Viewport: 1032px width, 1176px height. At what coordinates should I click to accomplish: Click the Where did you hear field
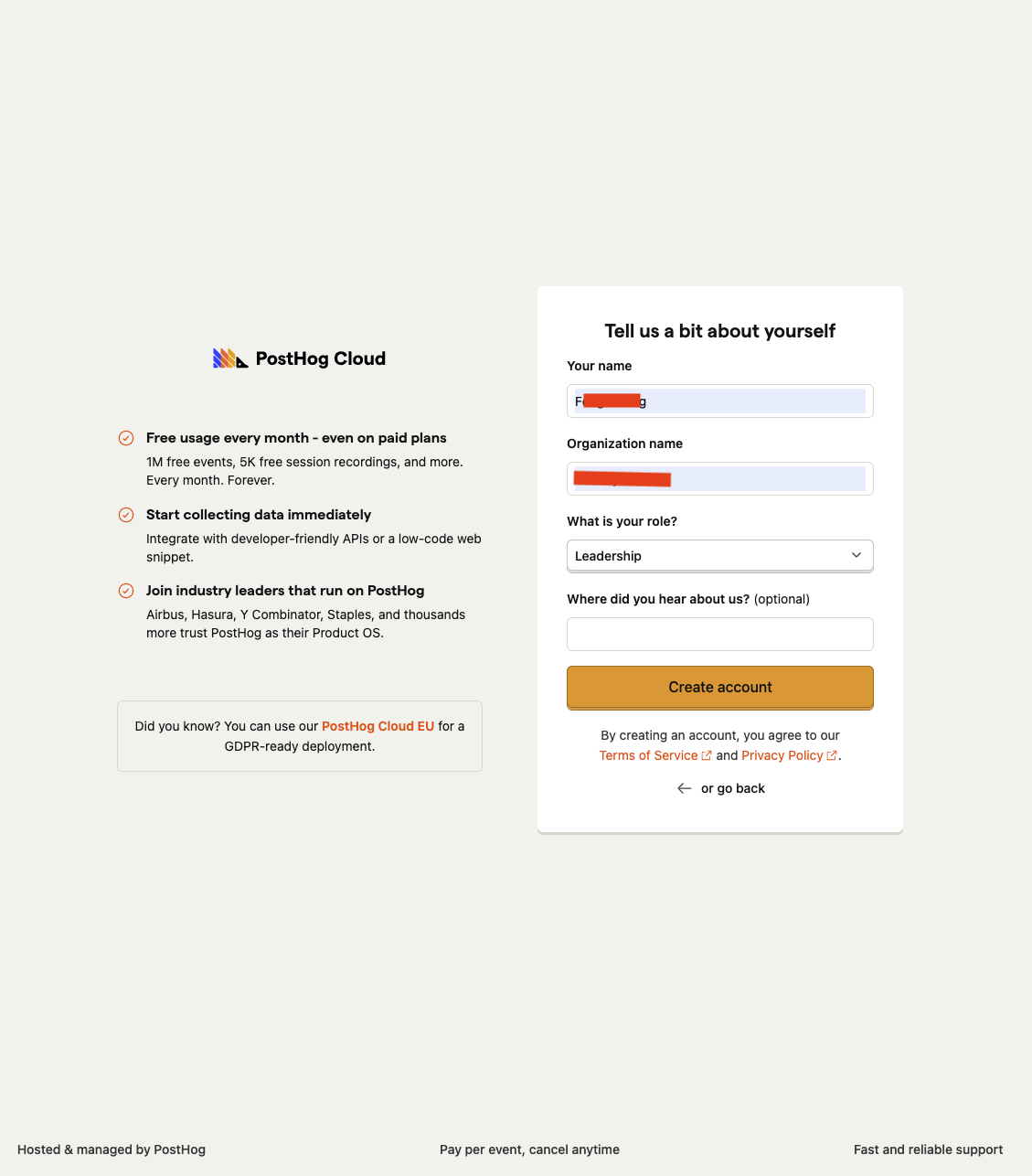click(x=720, y=634)
